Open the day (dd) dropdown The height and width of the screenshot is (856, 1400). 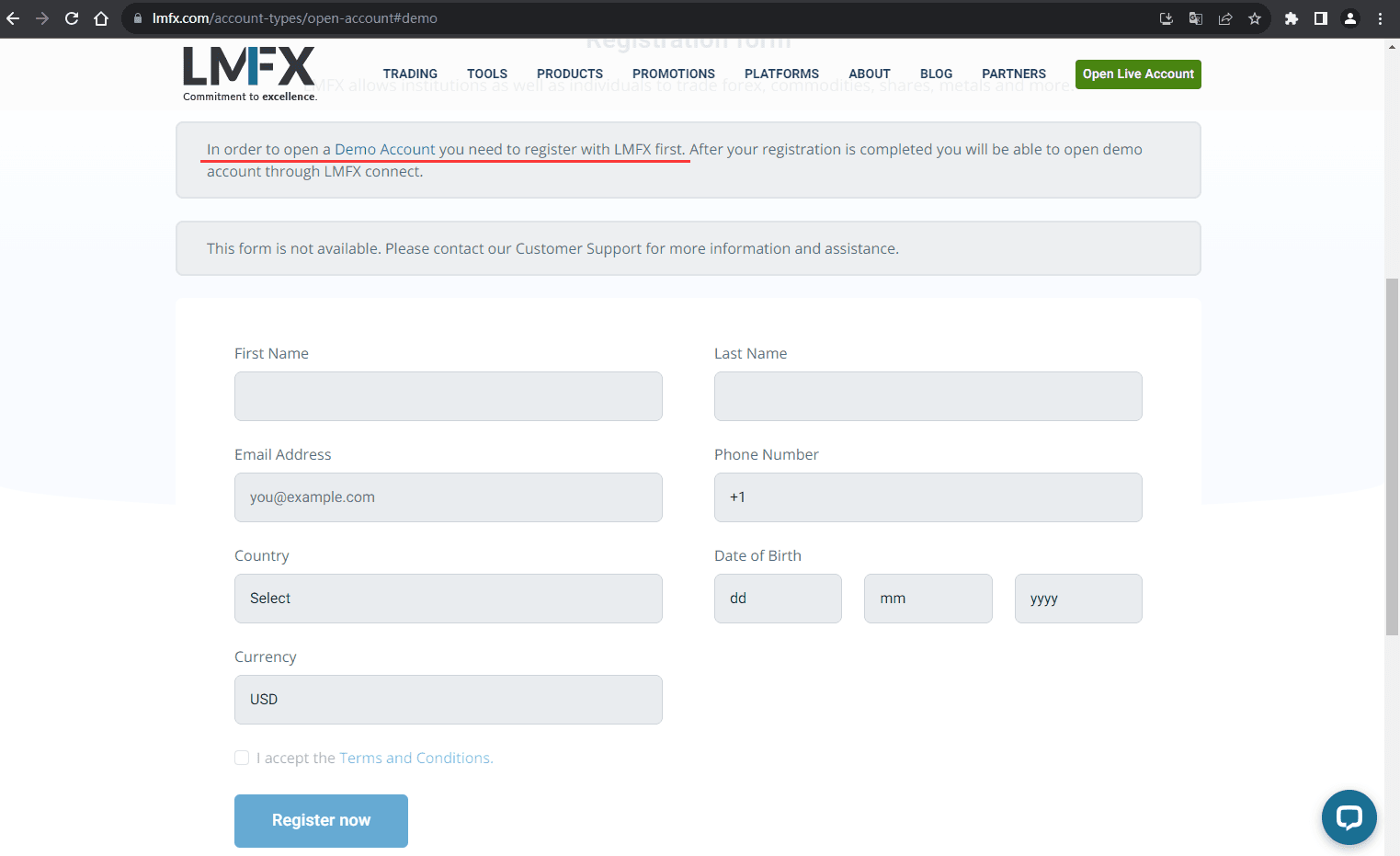coord(778,599)
